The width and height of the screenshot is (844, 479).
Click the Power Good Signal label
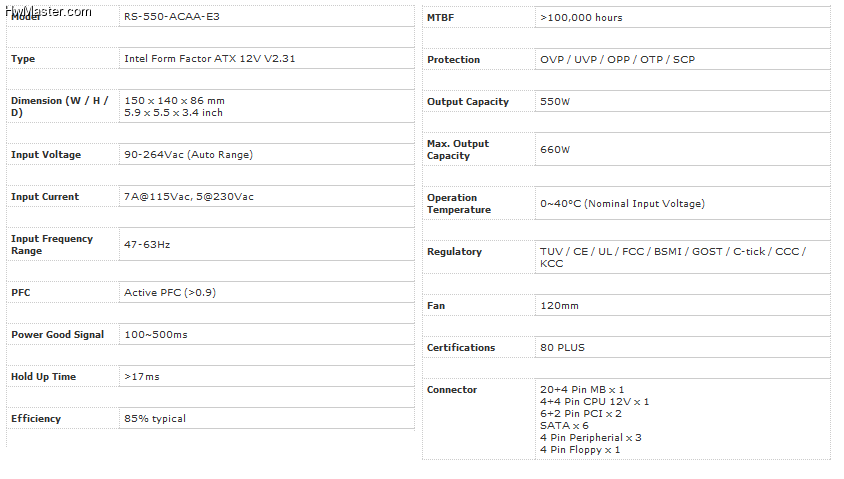(x=58, y=334)
